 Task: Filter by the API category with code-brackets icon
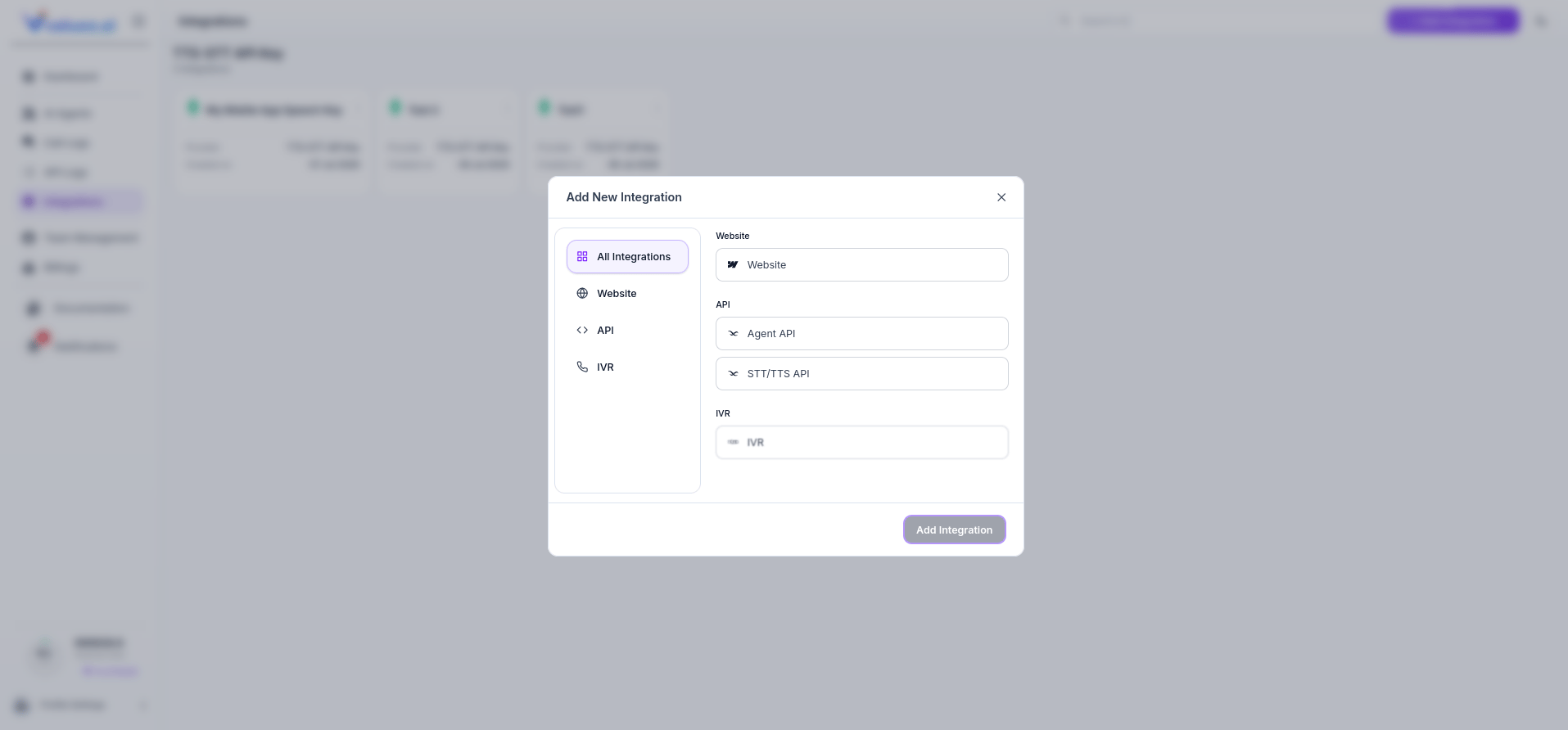point(627,331)
